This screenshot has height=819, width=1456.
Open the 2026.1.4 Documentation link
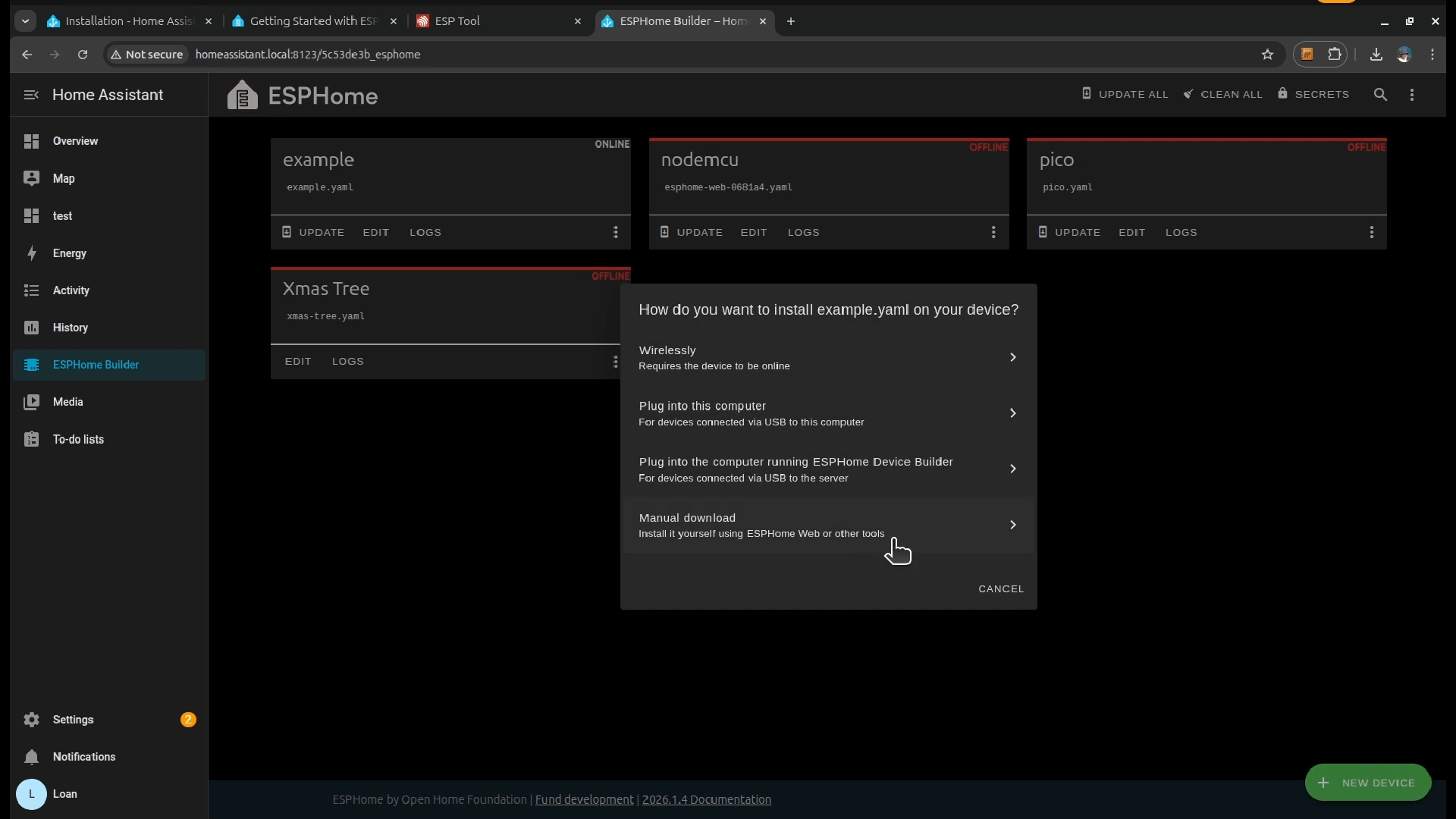point(707,799)
